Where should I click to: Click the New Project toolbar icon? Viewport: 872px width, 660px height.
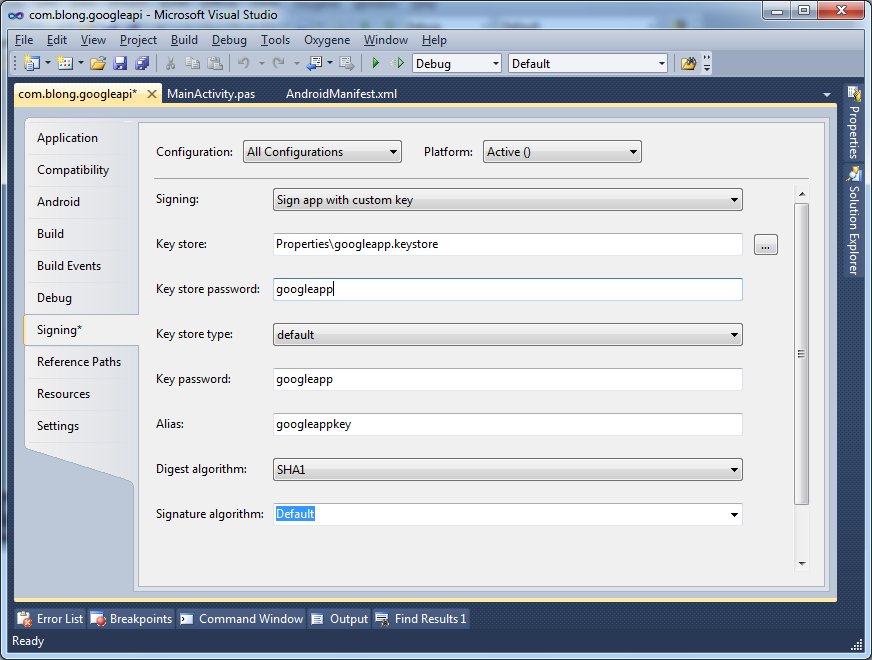pyautogui.click(x=31, y=64)
